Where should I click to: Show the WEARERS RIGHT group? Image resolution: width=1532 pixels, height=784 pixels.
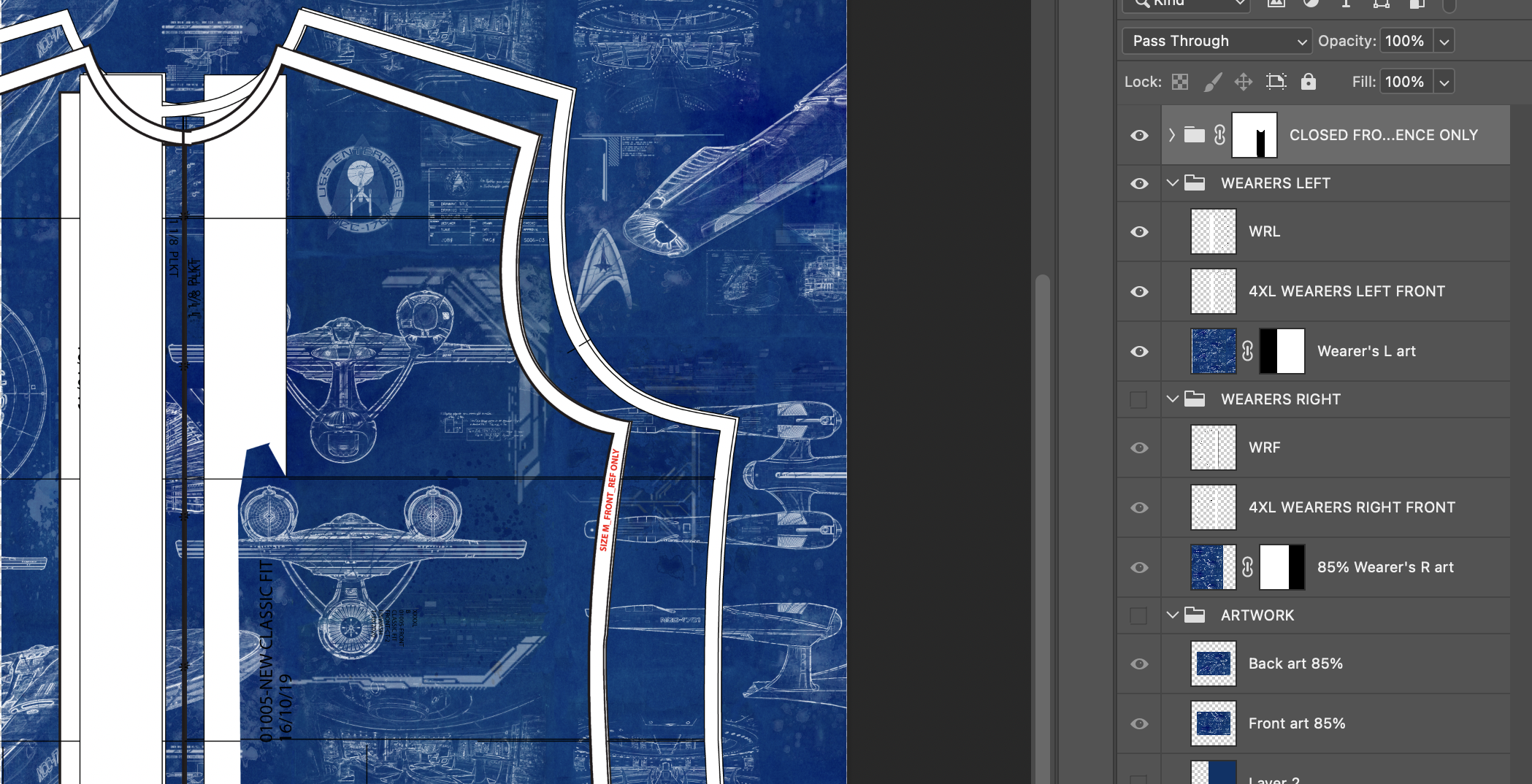1138,399
